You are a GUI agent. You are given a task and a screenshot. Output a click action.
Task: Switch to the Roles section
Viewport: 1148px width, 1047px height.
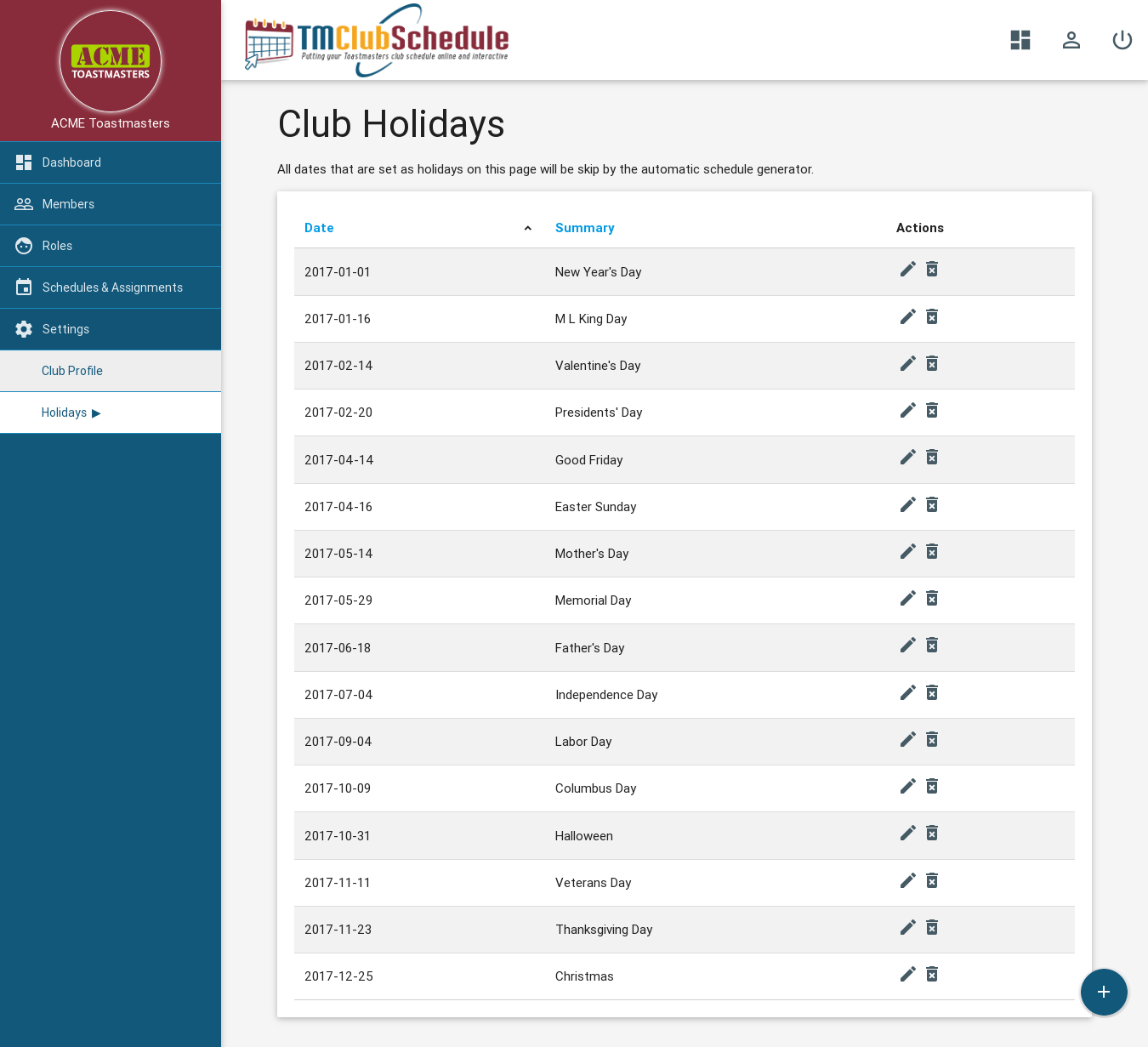click(57, 246)
